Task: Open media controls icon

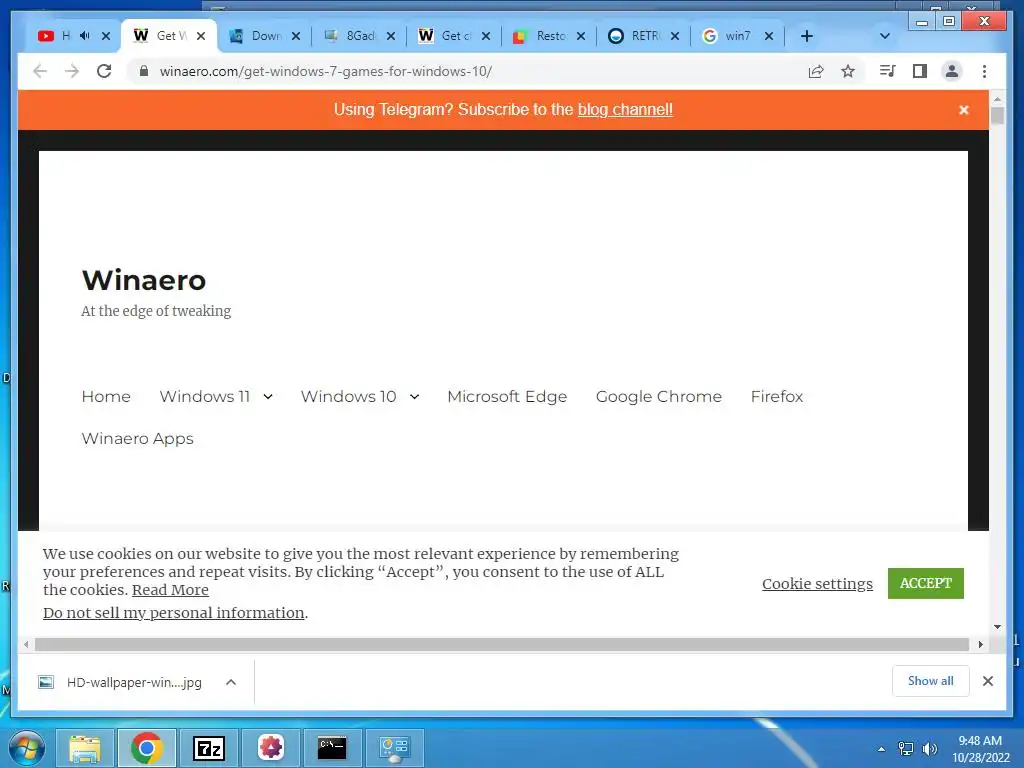Action: tap(888, 71)
